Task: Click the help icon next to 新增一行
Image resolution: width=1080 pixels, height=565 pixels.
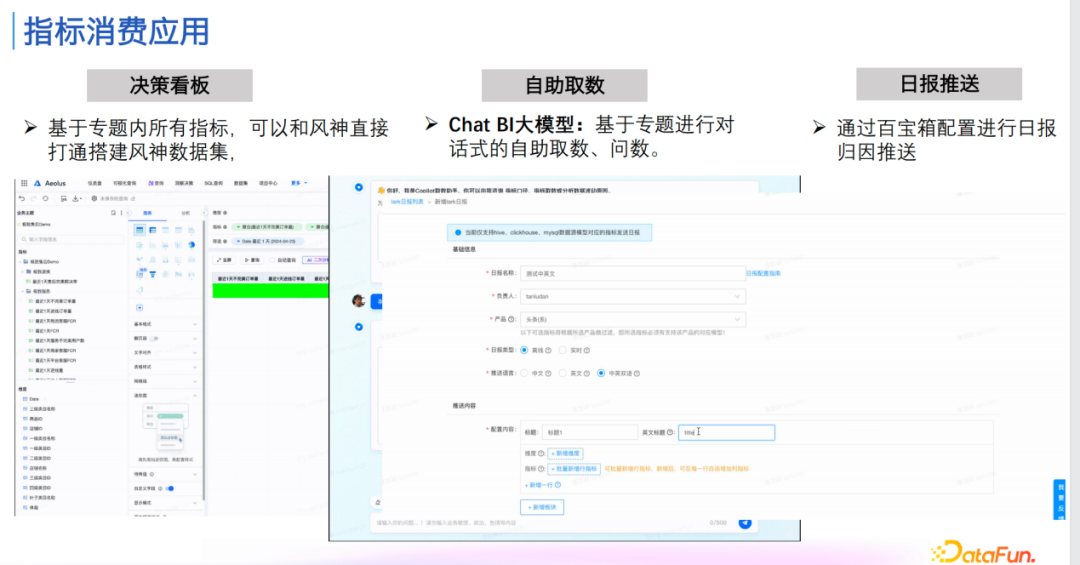Action: click(558, 485)
